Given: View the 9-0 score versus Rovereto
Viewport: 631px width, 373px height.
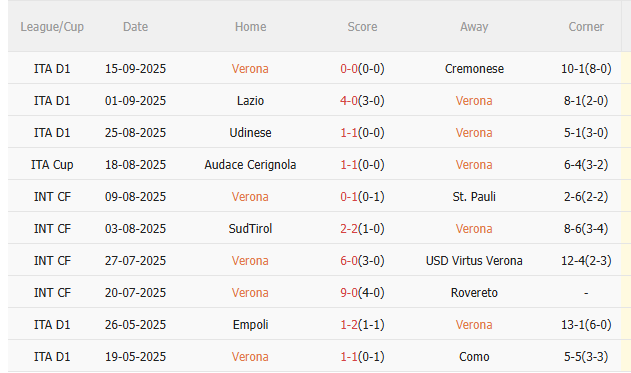Looking at the screenshot, I should coord(349,293).
